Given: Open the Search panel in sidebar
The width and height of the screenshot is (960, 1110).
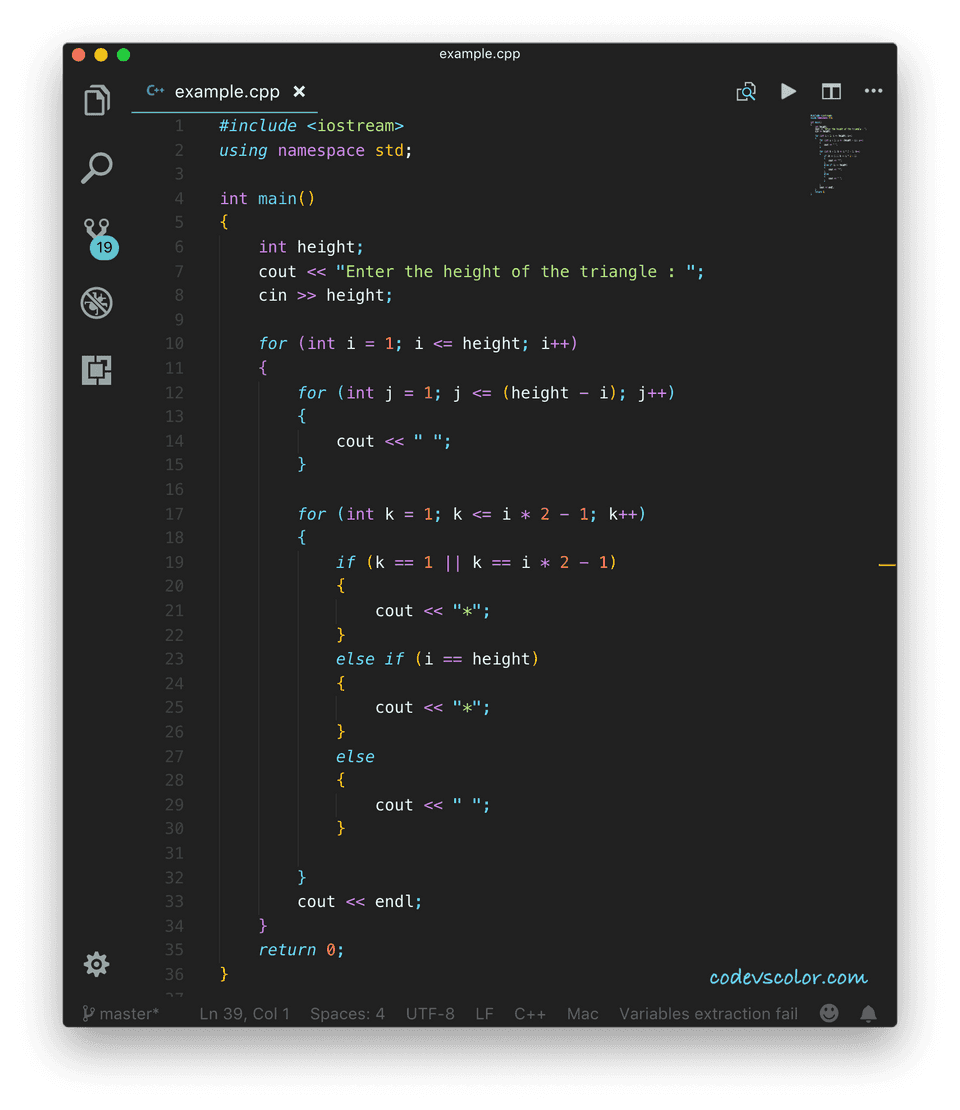Looking at the screenshot, I should tap(97, 168).
